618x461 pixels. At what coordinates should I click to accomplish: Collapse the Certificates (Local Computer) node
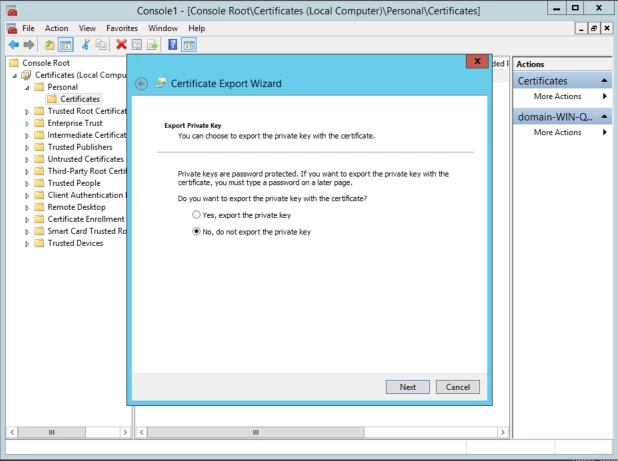click(15, 76)
